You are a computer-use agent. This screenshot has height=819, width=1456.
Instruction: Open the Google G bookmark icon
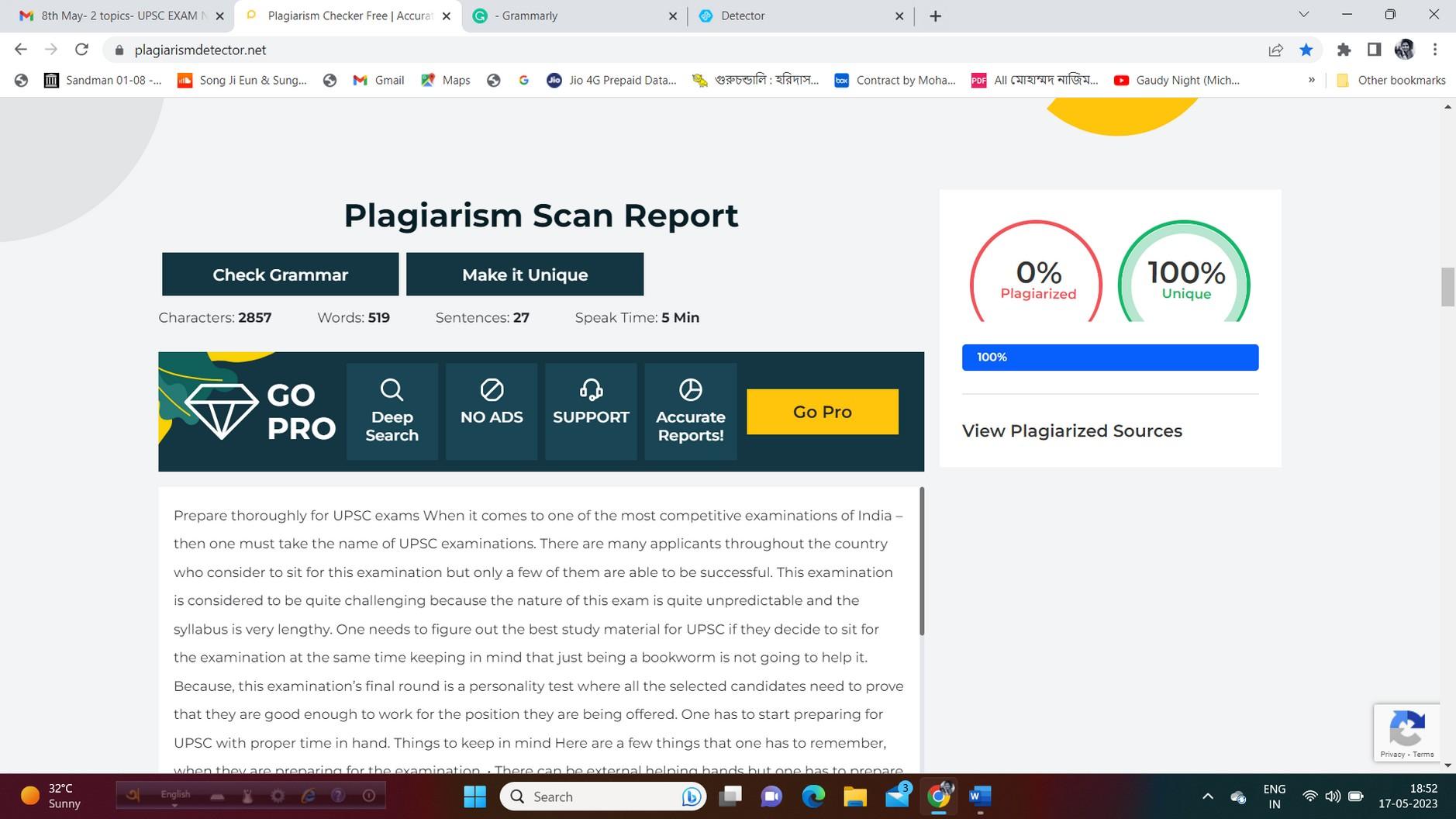[524, 80]
